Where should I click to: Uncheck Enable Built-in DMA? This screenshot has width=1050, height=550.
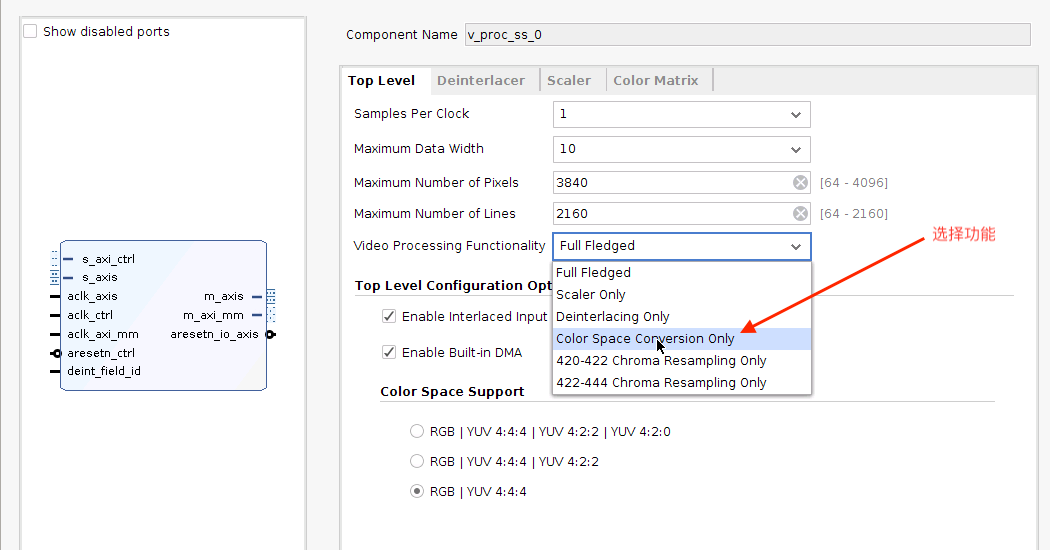[x=389, y=352]
